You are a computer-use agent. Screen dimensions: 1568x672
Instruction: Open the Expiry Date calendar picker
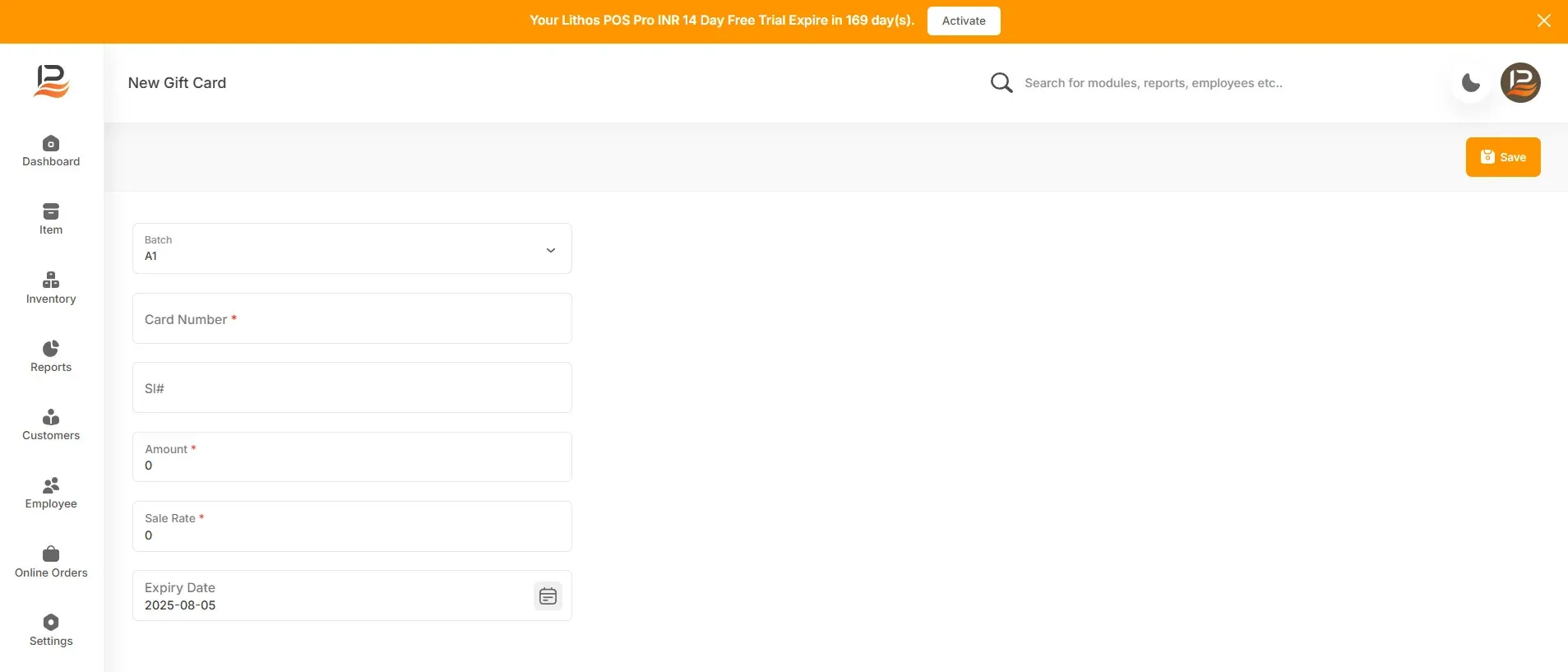click(x=548, y=596)
